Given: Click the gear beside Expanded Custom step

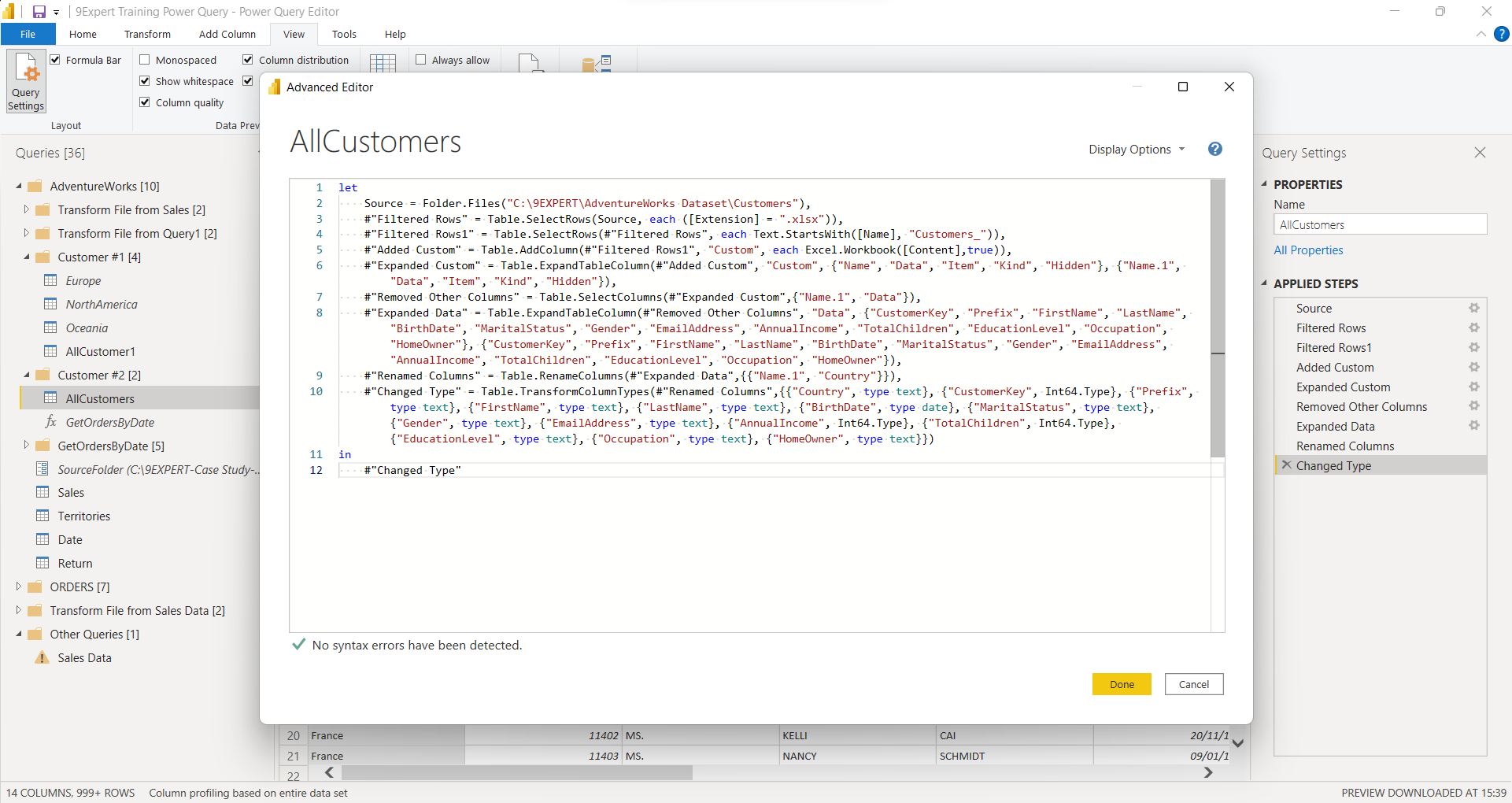Looking at the screenshot, I should coord(1475,387).
